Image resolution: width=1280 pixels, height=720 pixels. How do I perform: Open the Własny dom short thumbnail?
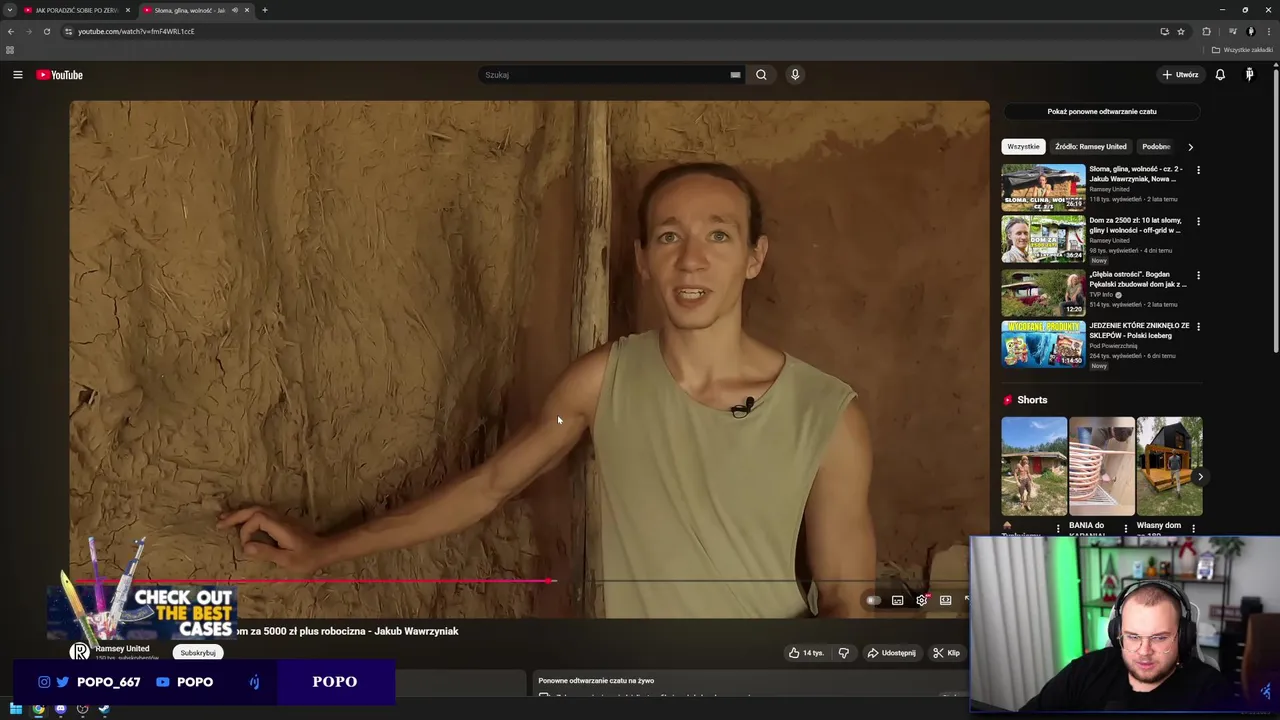pyautogui.click(x=1169, y=466)
